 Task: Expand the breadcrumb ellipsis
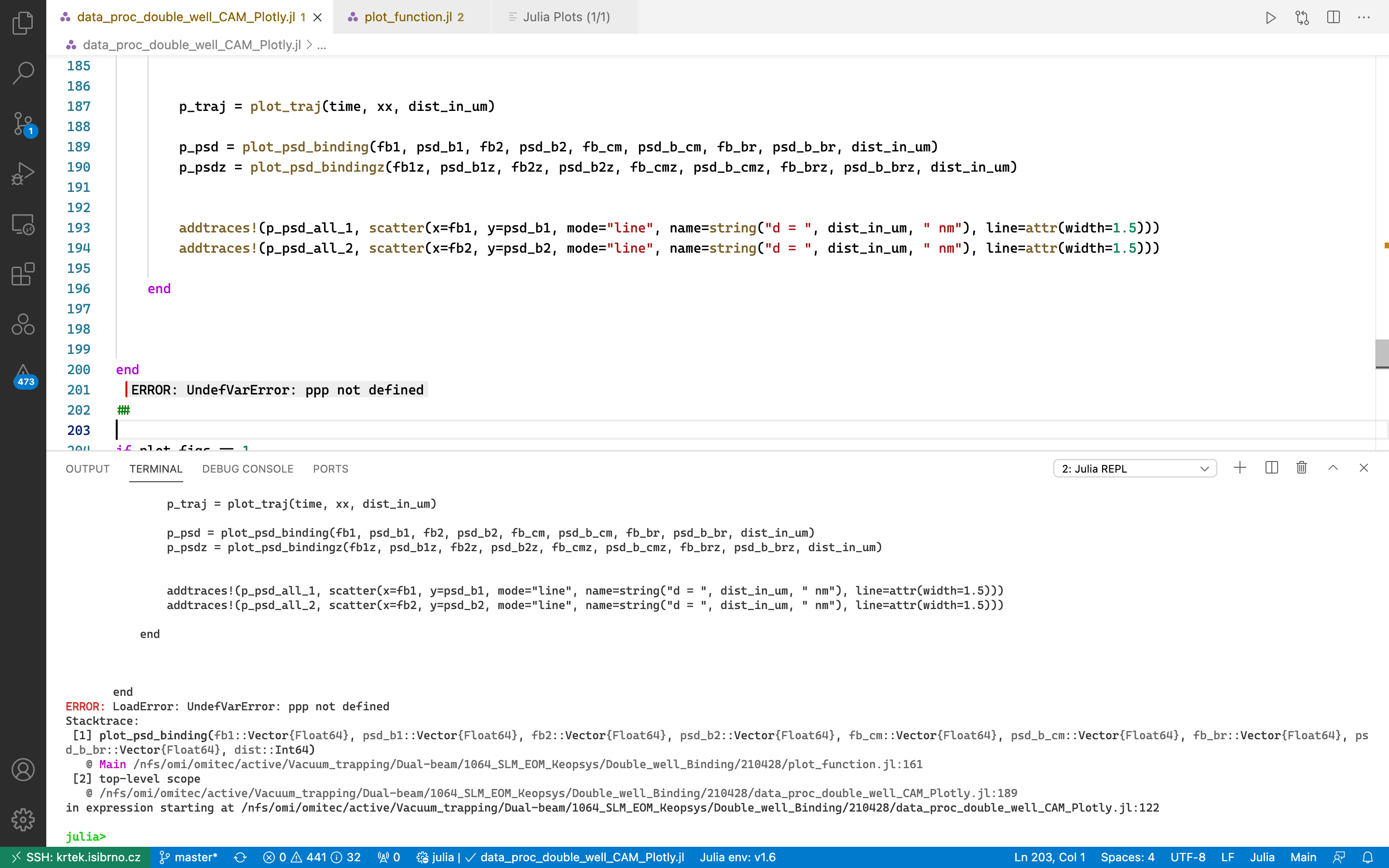322,45
